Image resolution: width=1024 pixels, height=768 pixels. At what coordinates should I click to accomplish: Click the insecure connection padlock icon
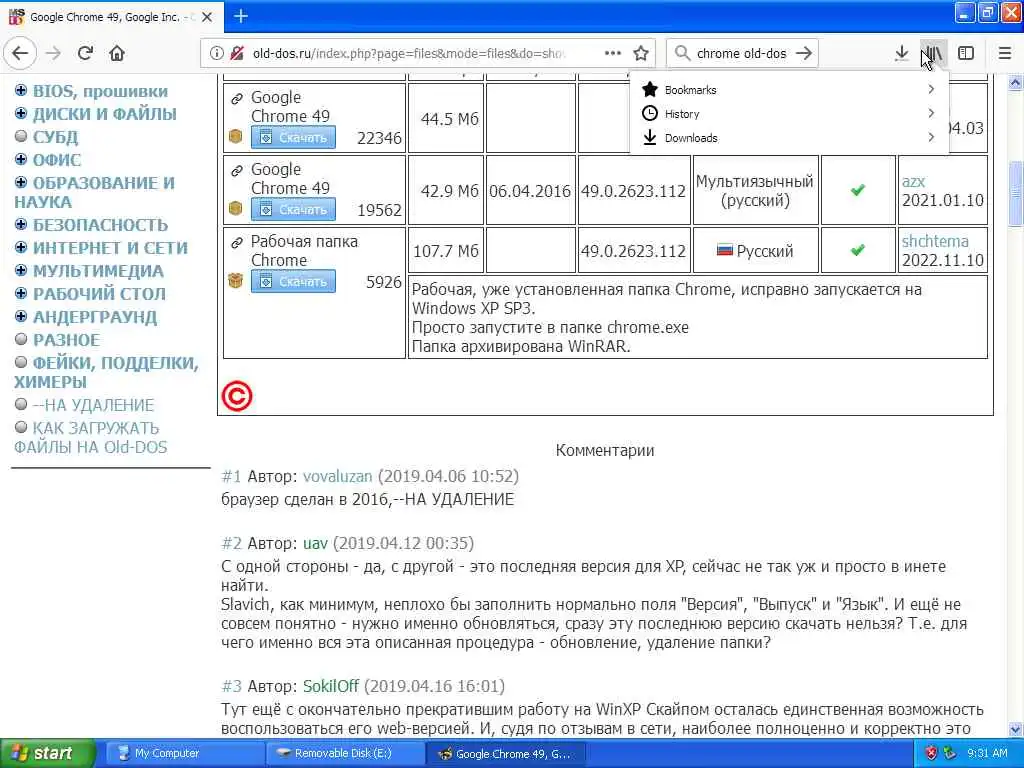point(237,53)
